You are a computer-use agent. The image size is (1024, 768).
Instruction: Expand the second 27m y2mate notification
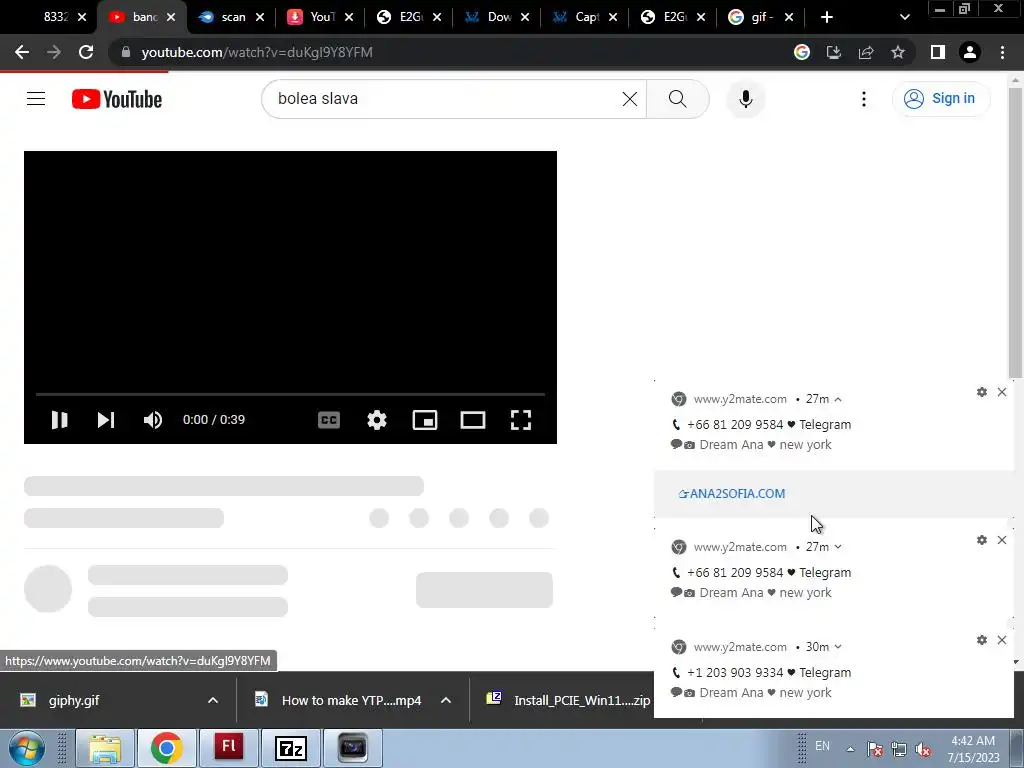[x=838, y=547]
